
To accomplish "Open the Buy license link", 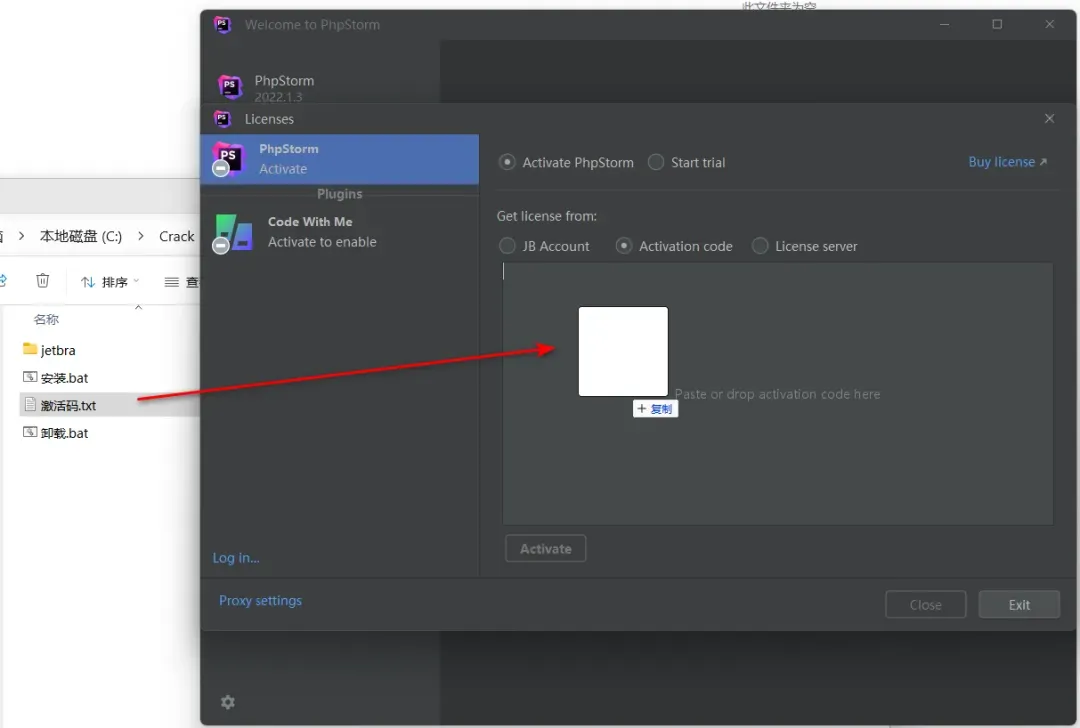I will point(1007,162).
